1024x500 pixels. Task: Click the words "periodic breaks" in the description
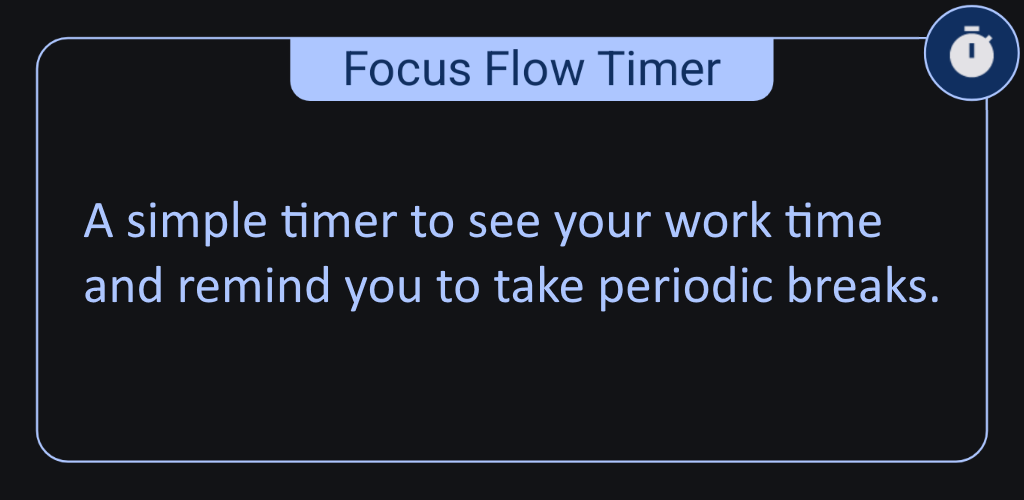pos(769,287)
